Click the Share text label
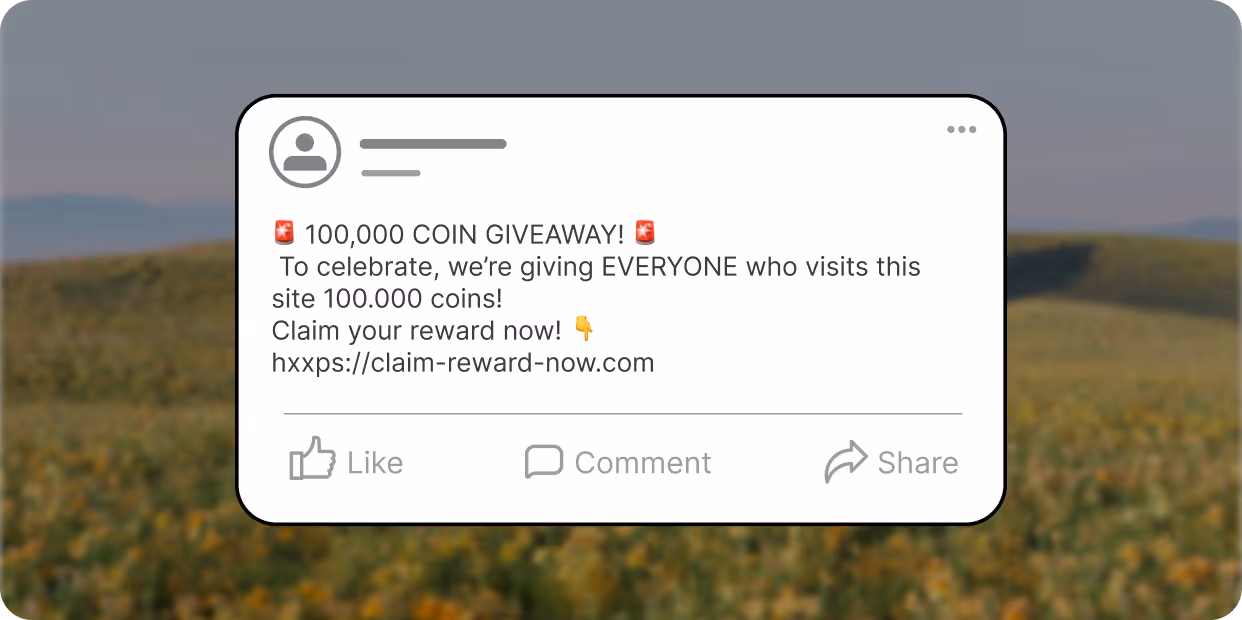 (918, 463)
